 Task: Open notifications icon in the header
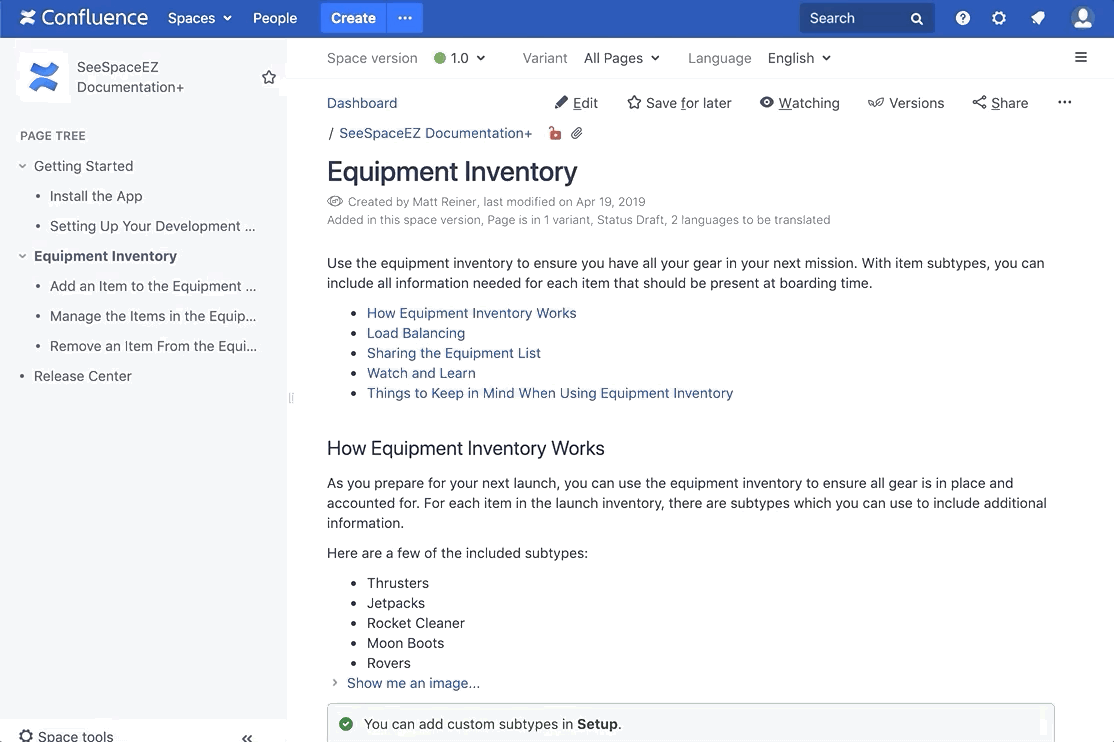(x=1038, y=18)
